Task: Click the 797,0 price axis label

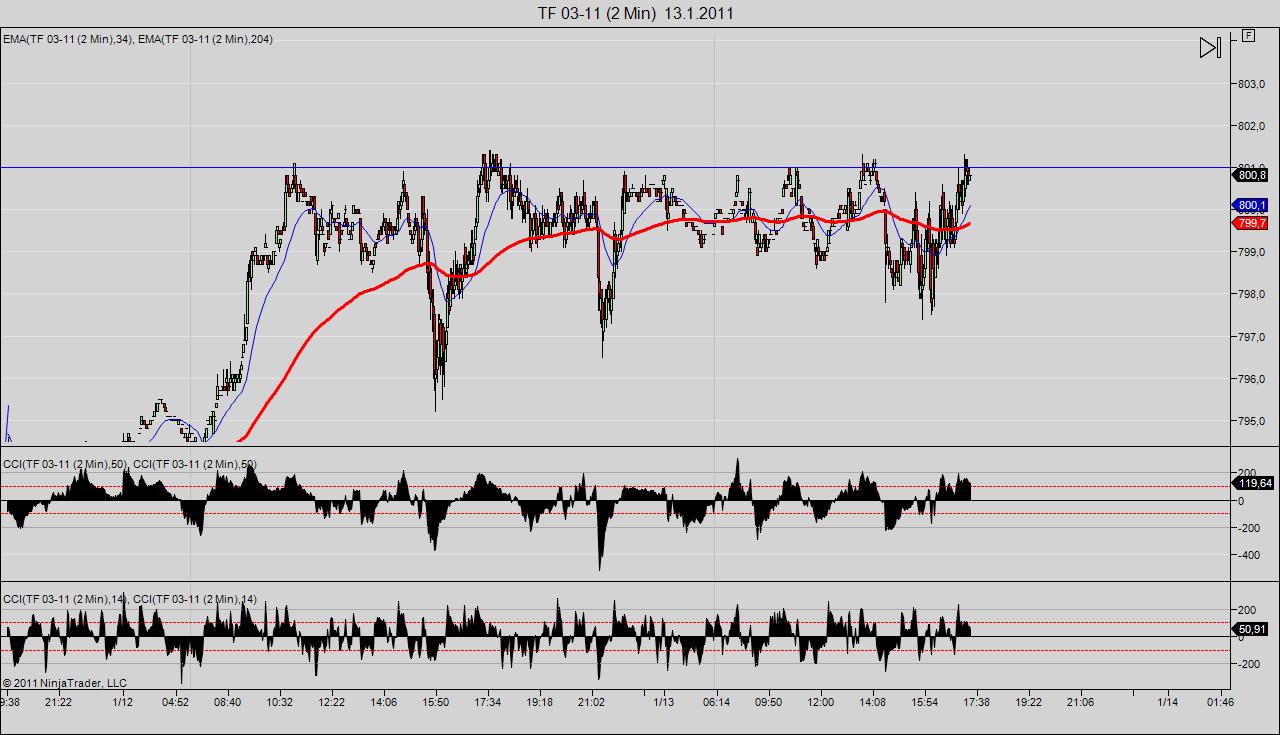Action: tap(1252, 337)
